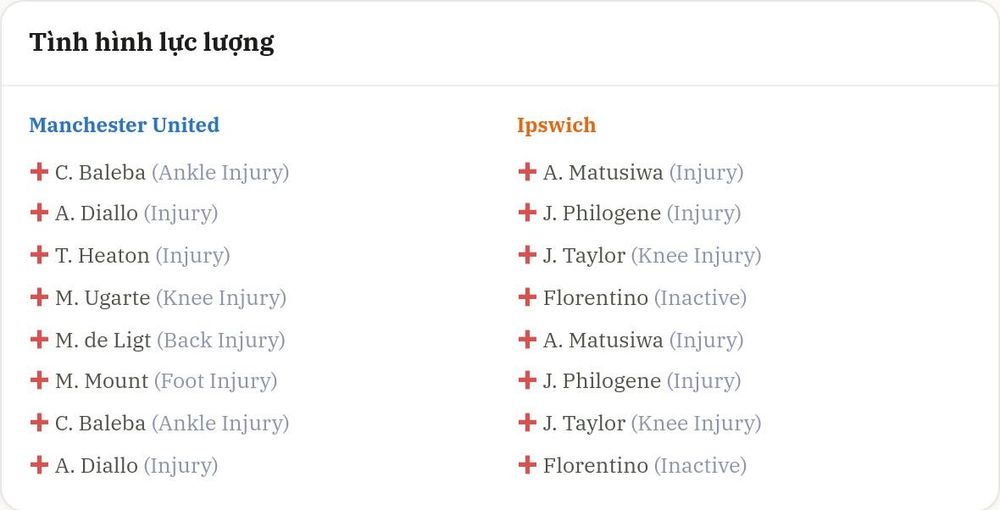1000x510 pixels.
Task: Select the M. Ugarte player name
Action: point(103,298)
